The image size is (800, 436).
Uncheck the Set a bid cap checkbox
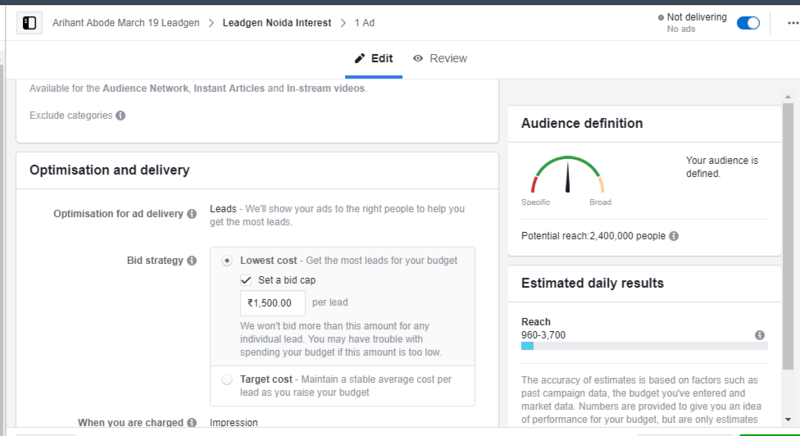tap(246, 280)
